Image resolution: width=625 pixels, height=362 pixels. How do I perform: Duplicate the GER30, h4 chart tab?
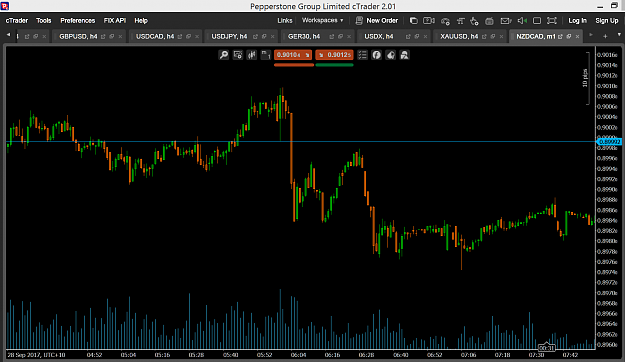point(340,36)
